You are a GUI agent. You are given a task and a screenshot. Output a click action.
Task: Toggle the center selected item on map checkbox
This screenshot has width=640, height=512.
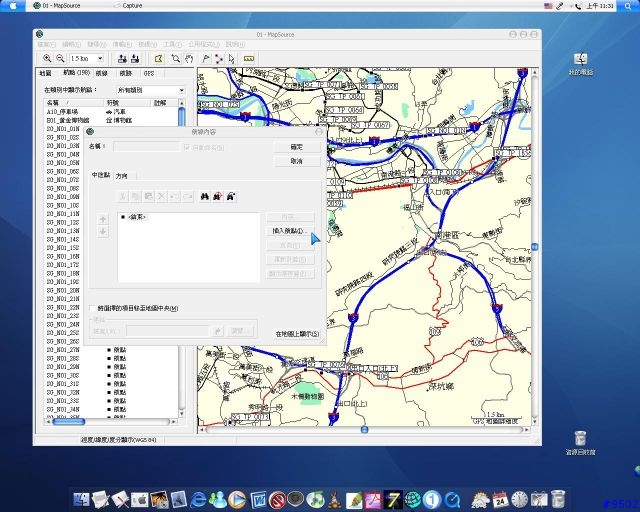(x=93, y=308)
